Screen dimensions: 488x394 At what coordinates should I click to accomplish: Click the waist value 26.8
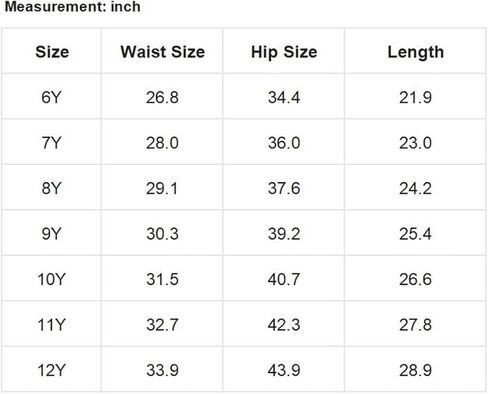(162, 97)
